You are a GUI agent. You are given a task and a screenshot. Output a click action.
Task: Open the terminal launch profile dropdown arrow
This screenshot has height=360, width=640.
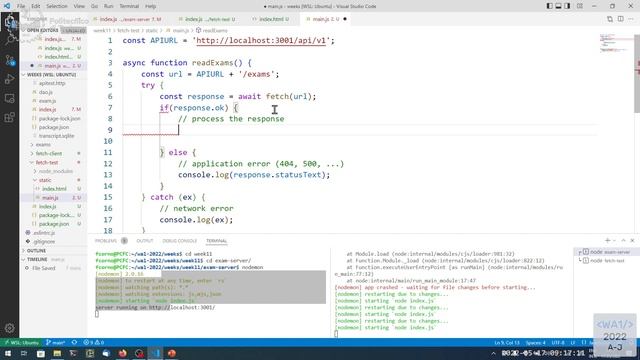pos(614,240)
